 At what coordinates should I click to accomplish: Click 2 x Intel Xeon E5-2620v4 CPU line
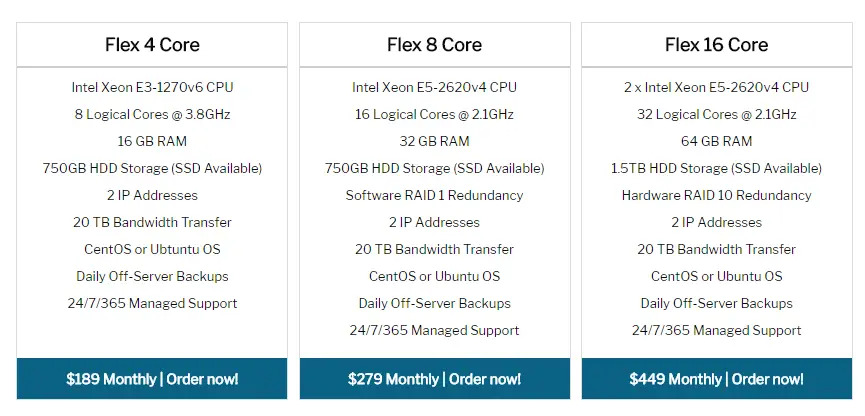717,87
